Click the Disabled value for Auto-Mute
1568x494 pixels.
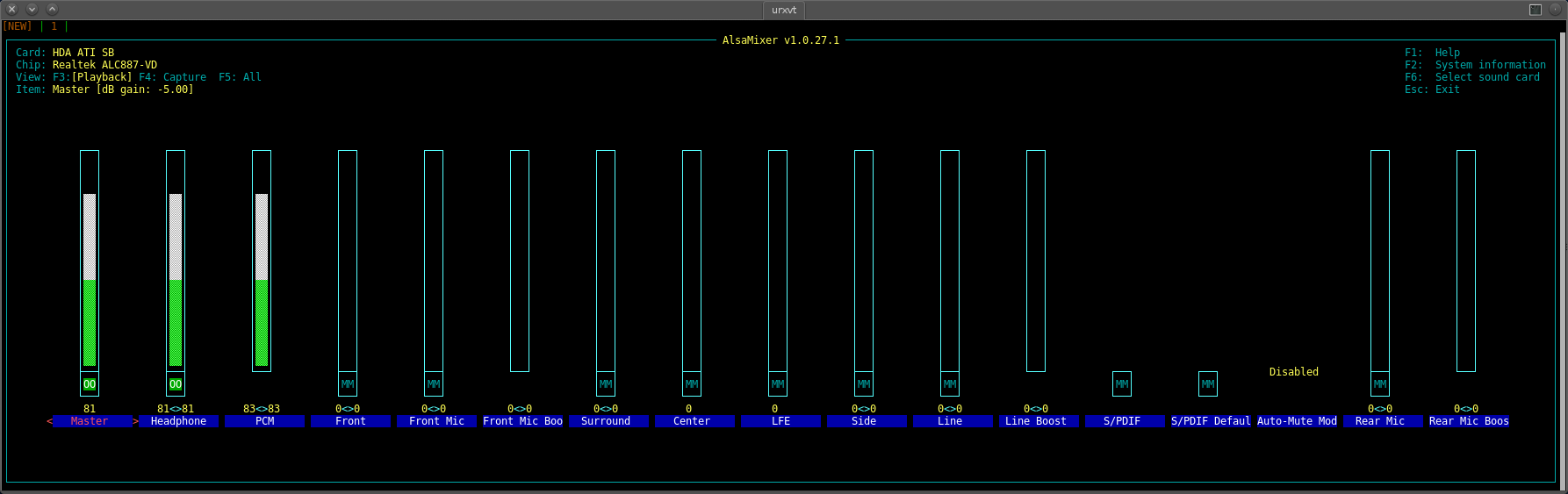coord(1293,372)
